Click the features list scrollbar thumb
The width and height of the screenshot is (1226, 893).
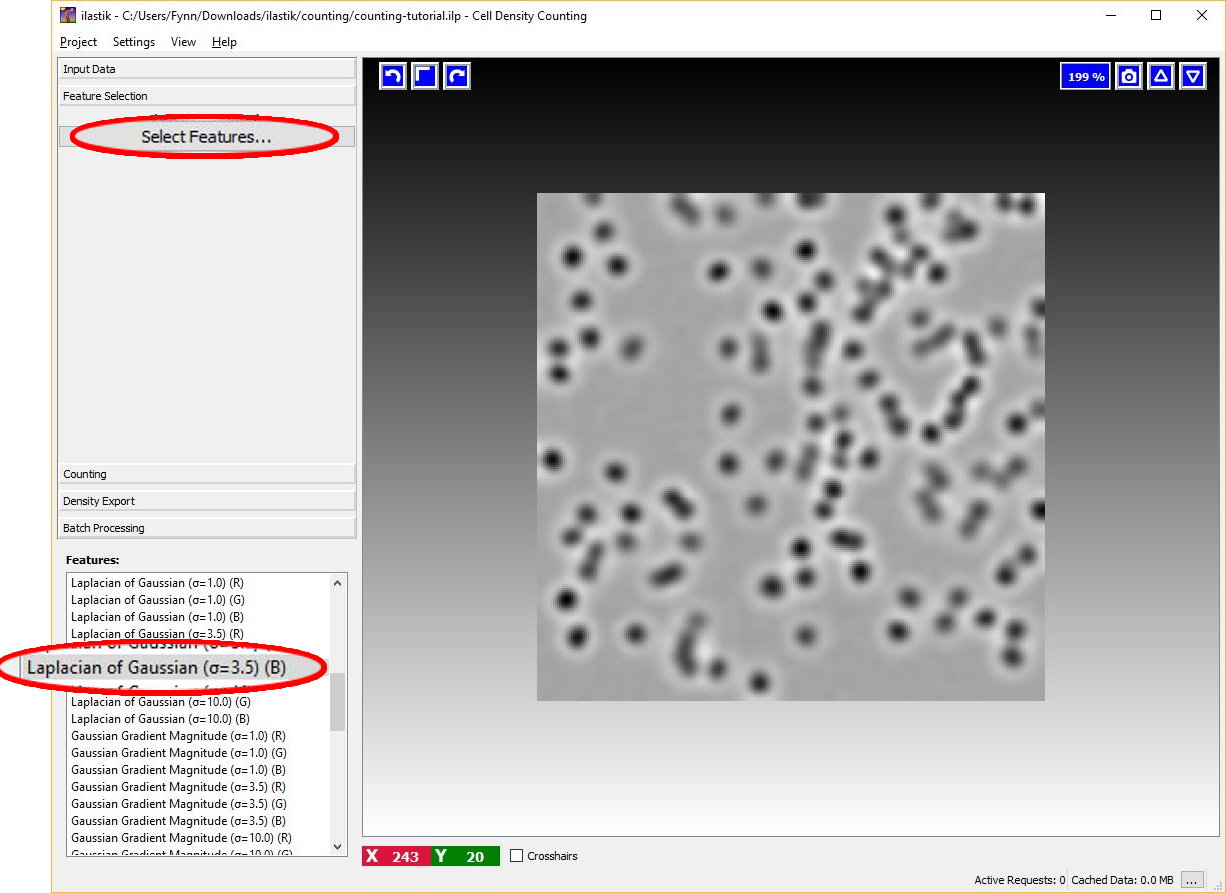click(x=337, y=700)
